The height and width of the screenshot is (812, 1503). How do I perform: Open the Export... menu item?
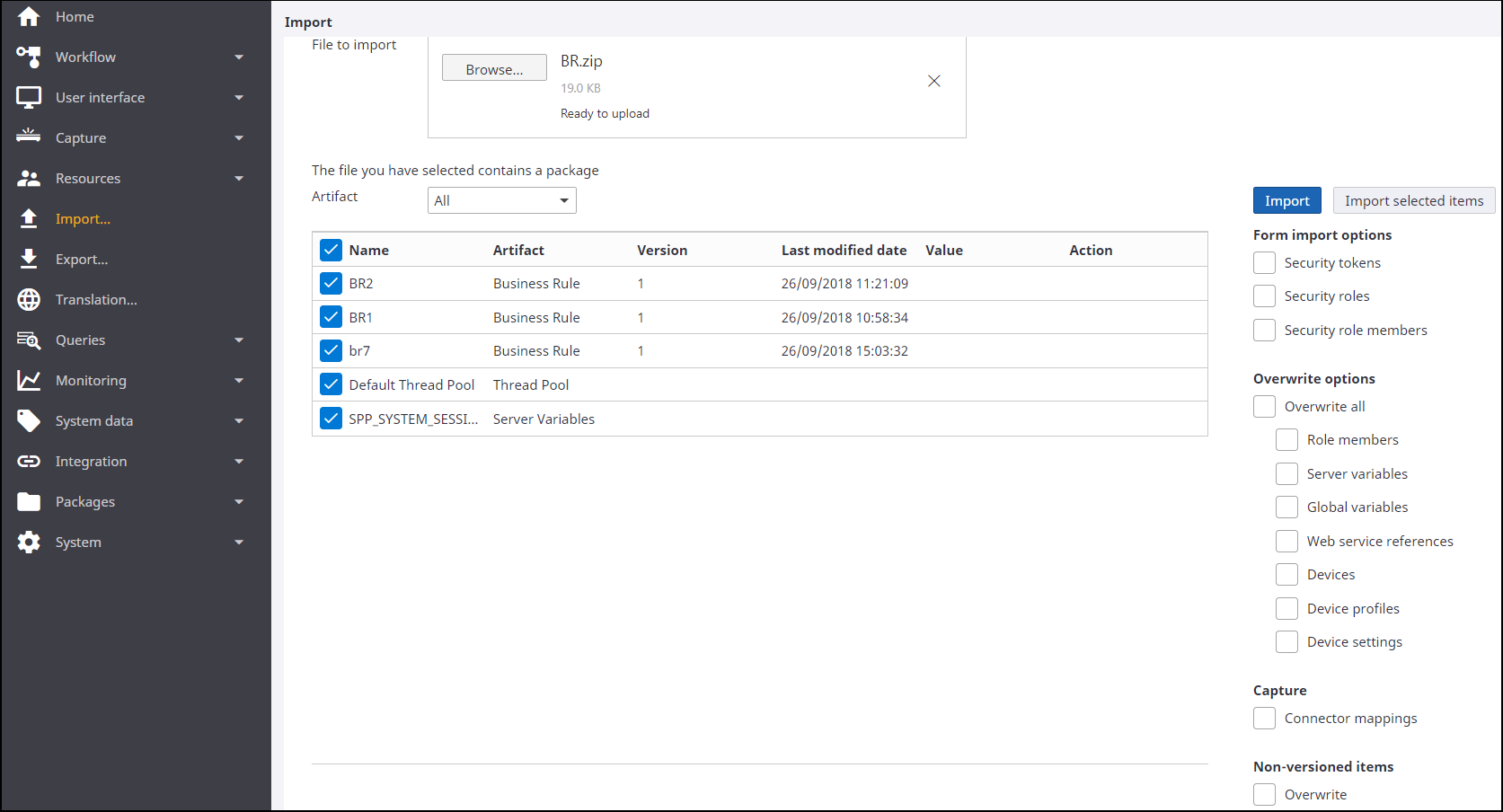(x=82, y=260)
